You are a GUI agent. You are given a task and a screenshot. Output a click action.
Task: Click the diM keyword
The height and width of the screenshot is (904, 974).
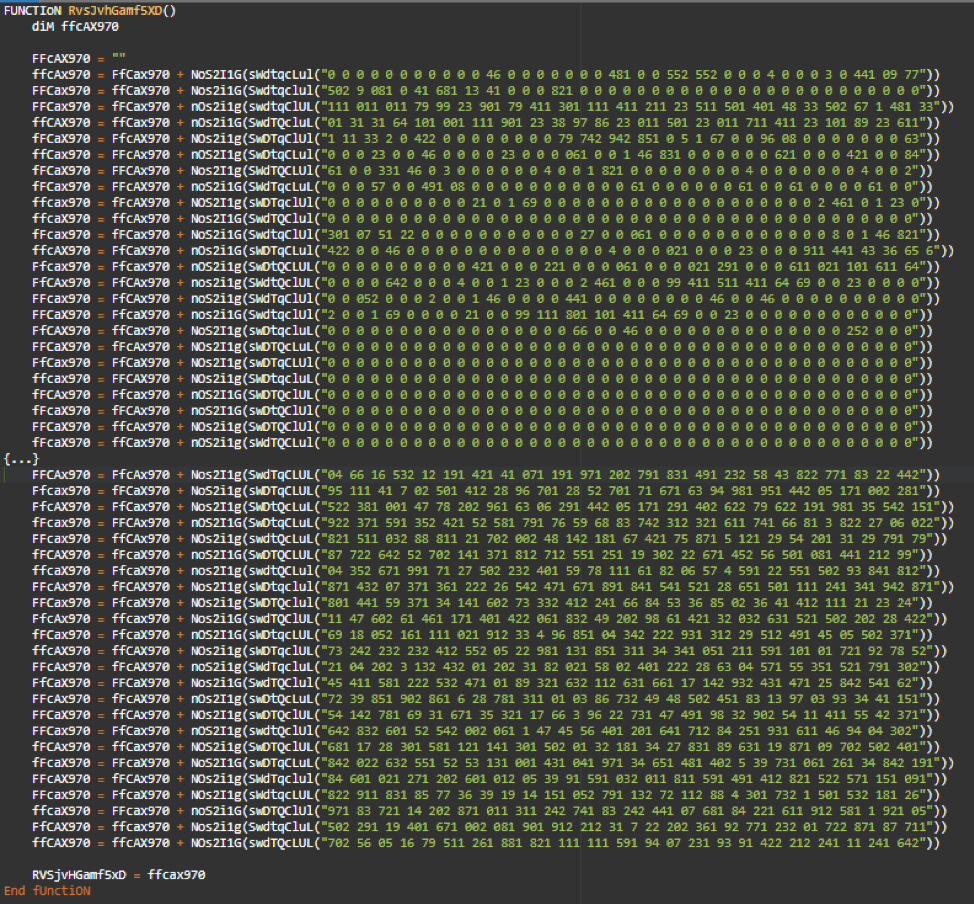43,26
